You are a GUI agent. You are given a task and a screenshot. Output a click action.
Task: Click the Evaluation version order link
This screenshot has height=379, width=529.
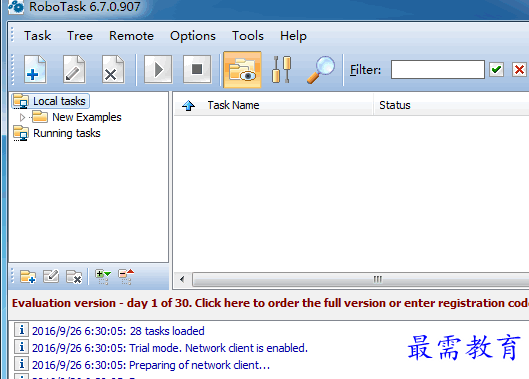(x=270, y=303)
